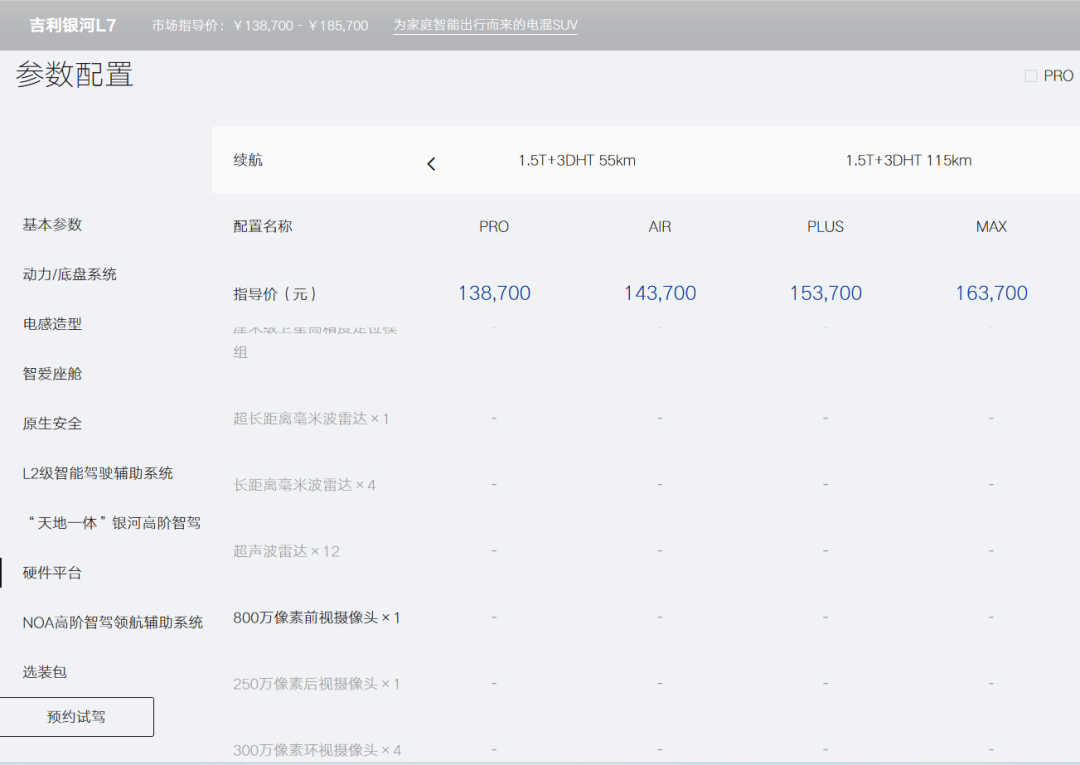Click the MAX column header
This screenshot has height=765, width=1080.
click(x=991, y=227)
